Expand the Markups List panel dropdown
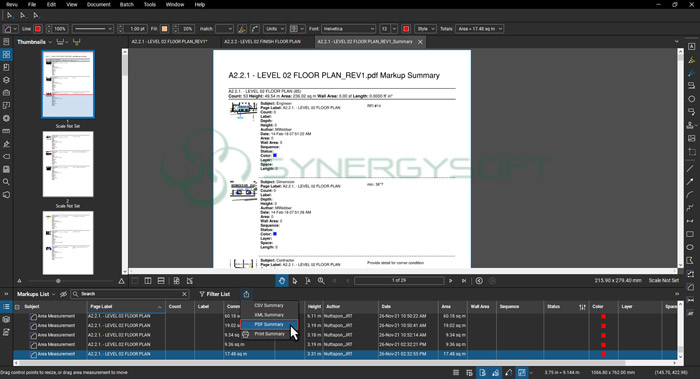Screen dimensions: 700x379 (x=54, y=294)
